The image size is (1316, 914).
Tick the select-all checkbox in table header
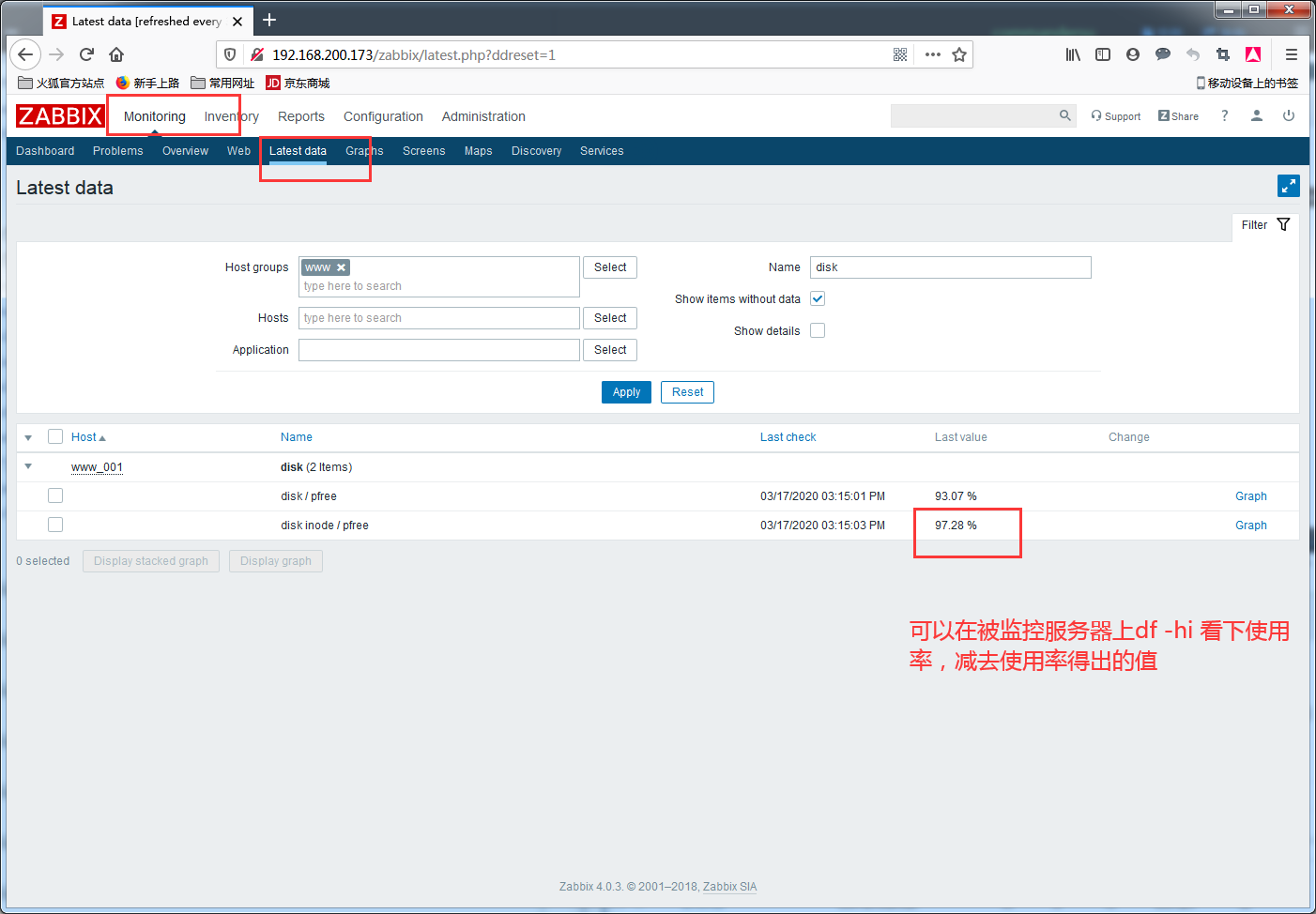(55, 436)
